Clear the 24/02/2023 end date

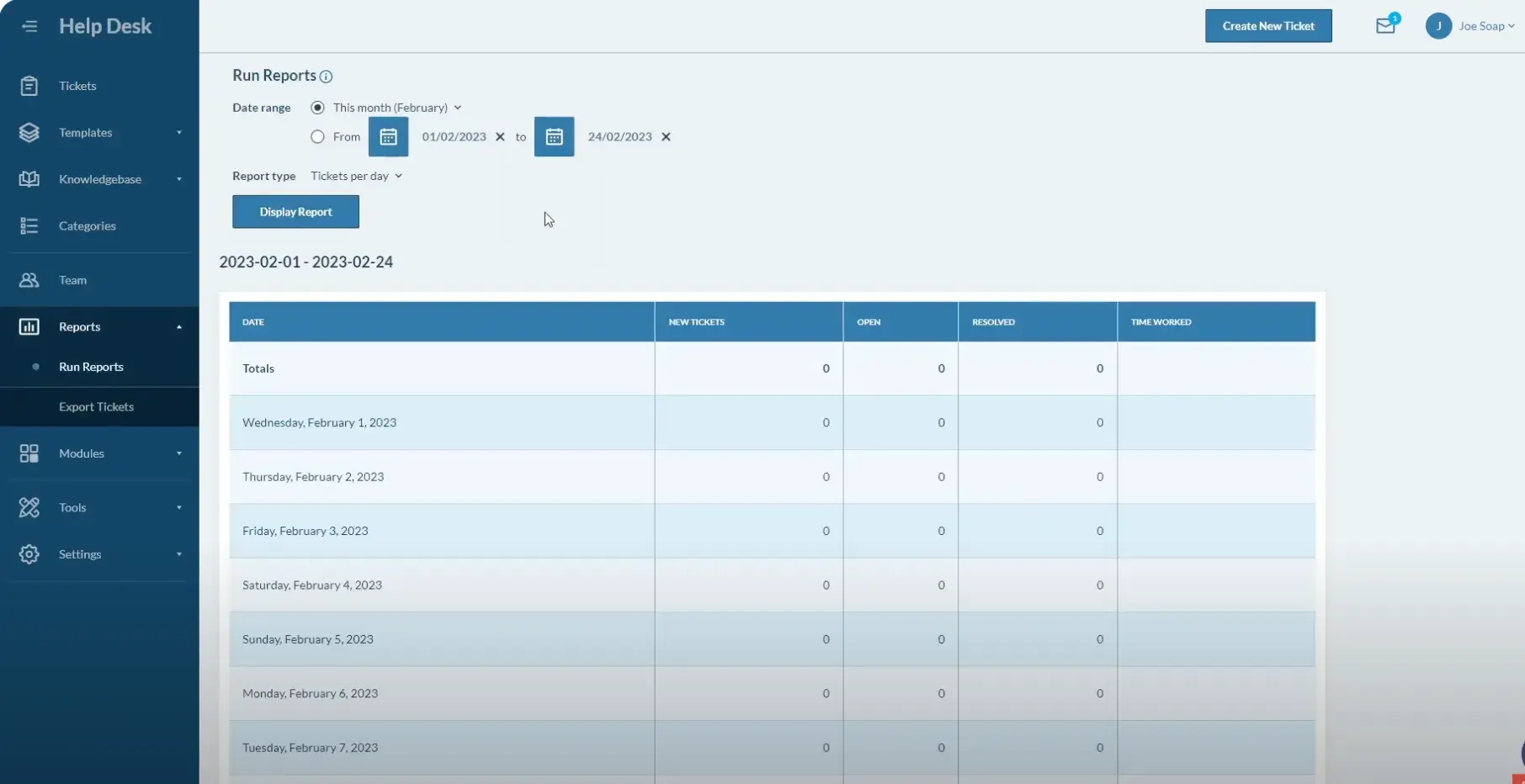(667, 136)
